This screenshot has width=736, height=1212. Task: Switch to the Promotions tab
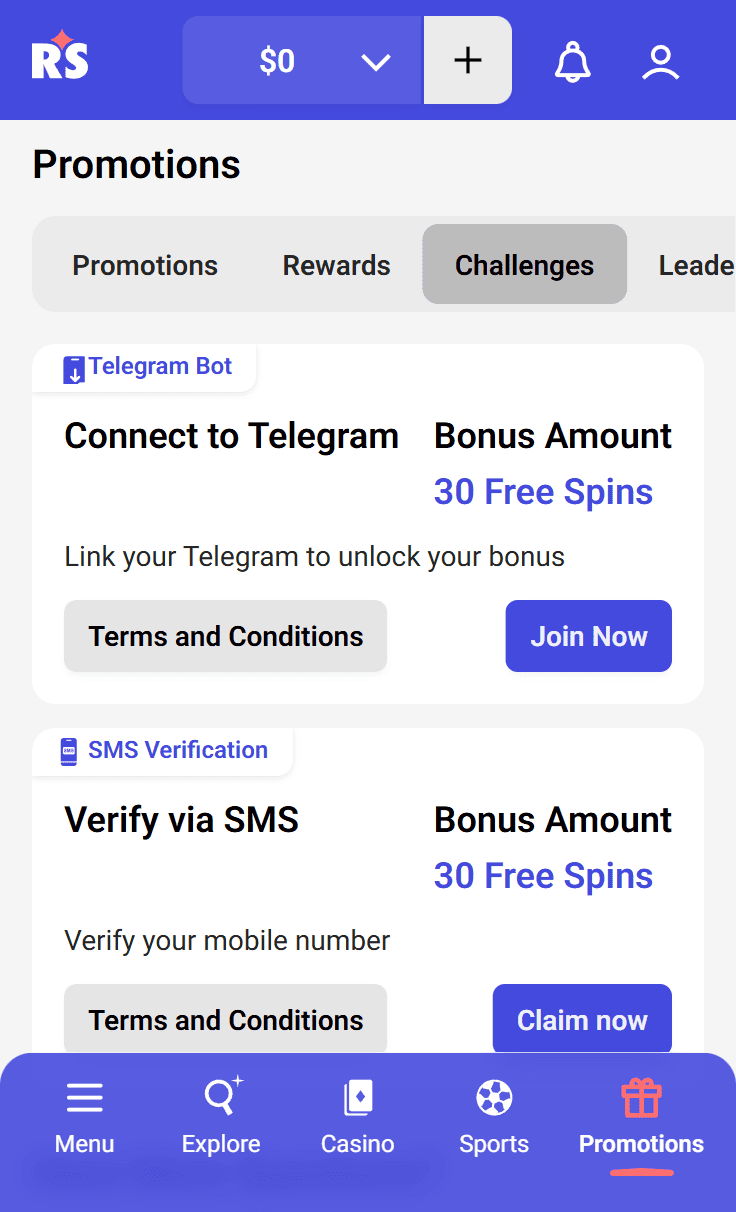pyautogui.click(x=145, y=265)
